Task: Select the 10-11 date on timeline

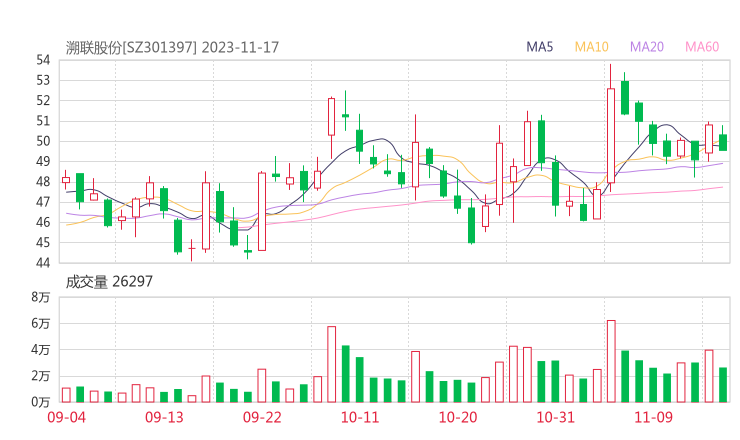Action: pyautogui.click(x=360, y=418)
